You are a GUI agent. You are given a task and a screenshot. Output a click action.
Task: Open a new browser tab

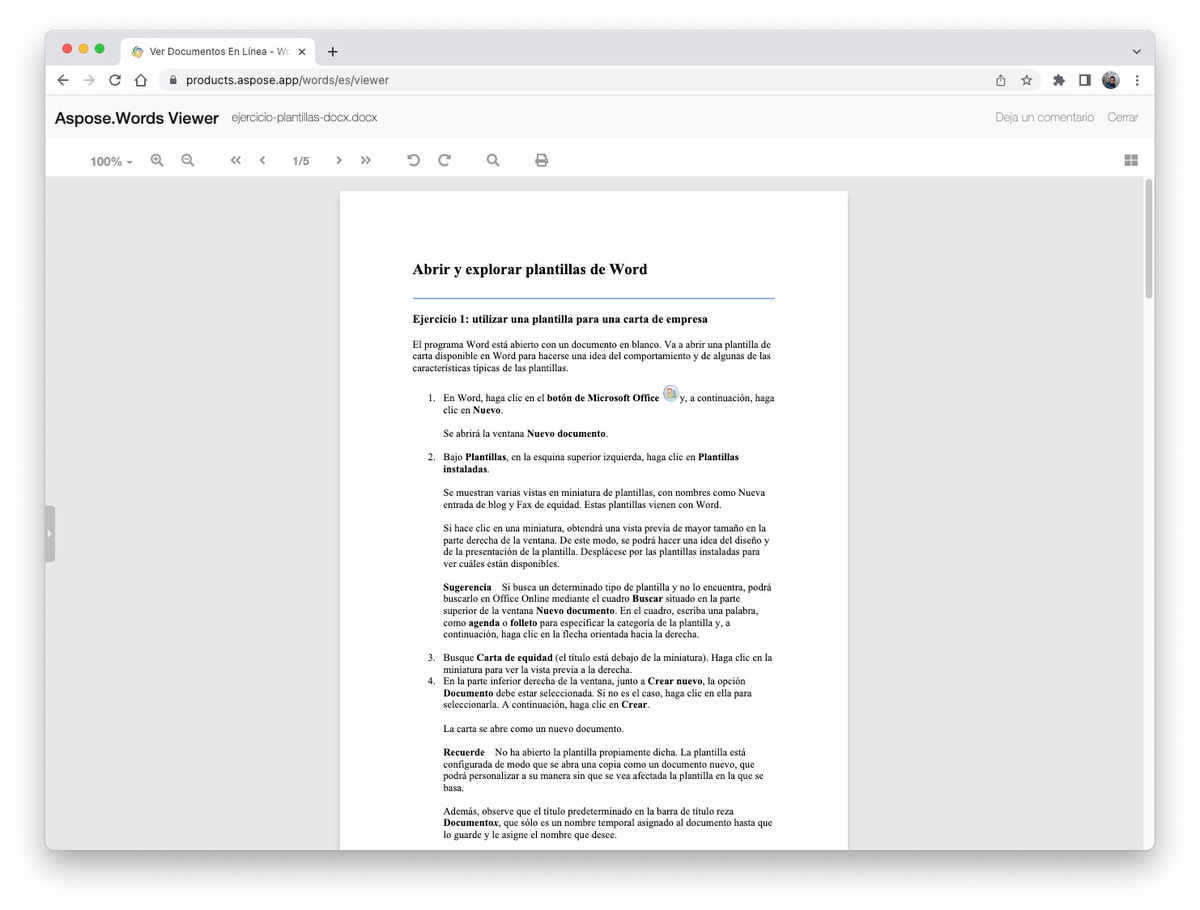(333, 51)
